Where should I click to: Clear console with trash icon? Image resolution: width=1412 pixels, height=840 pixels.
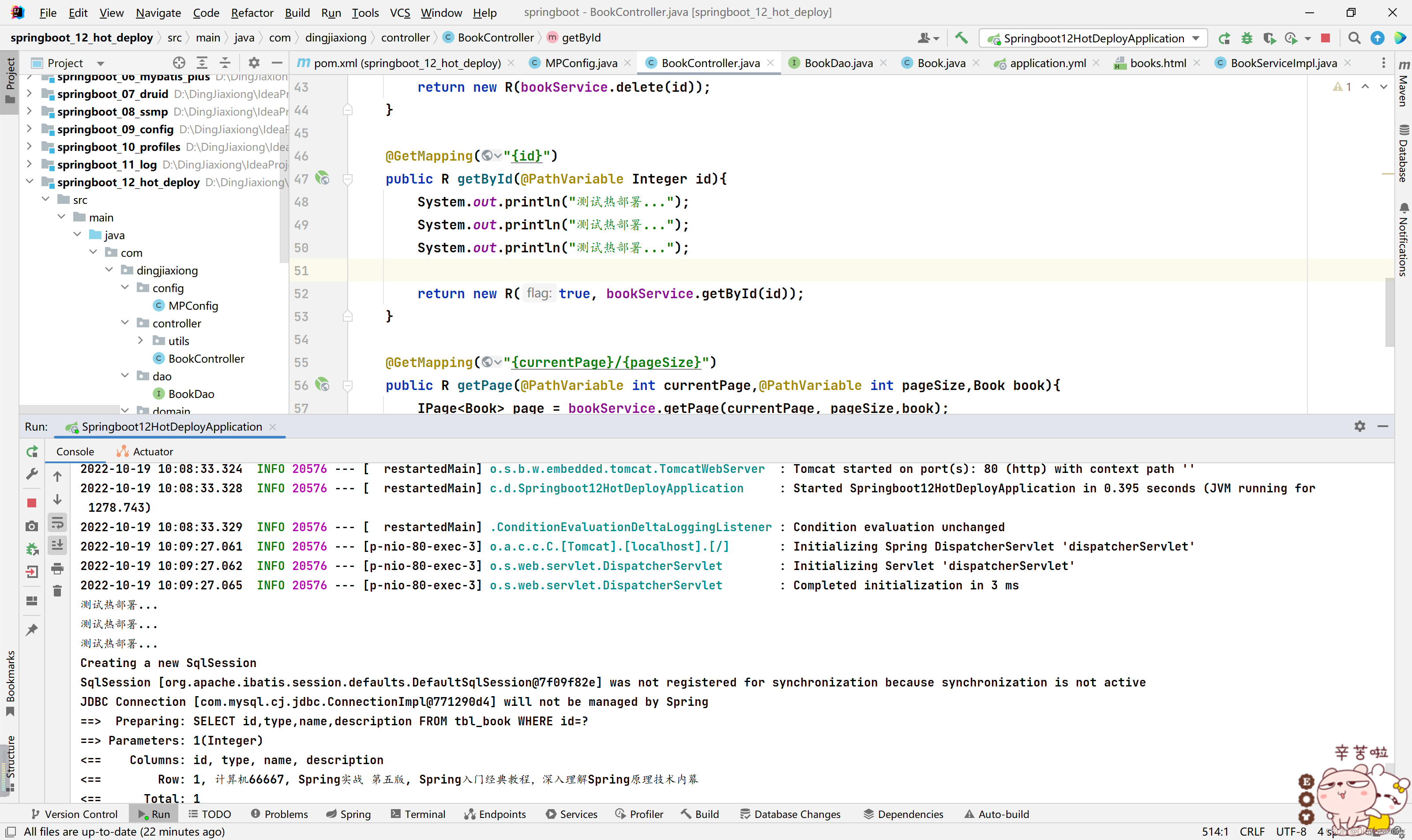(57, 591)
